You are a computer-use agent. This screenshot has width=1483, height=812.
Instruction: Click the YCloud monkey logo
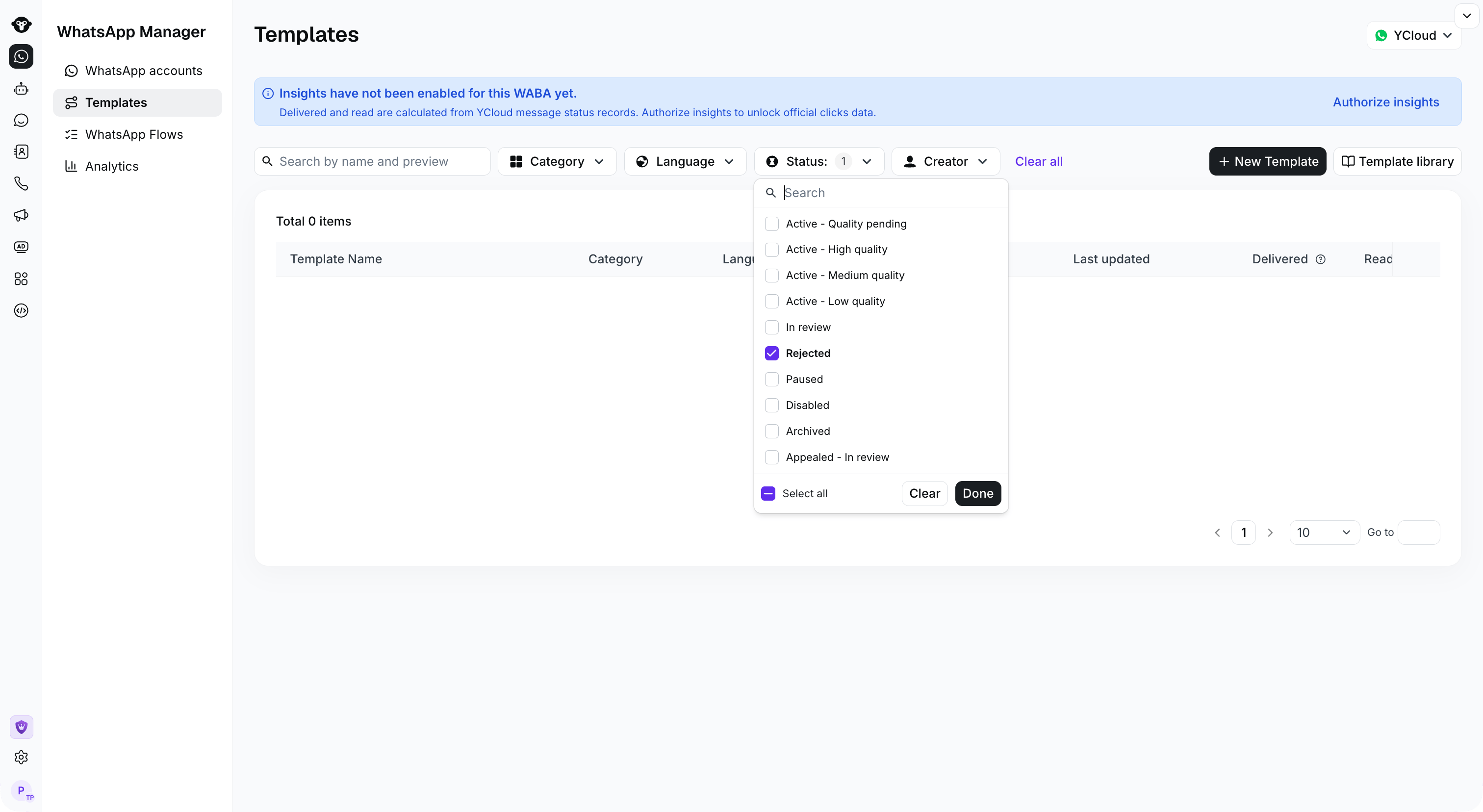[21, 25]
